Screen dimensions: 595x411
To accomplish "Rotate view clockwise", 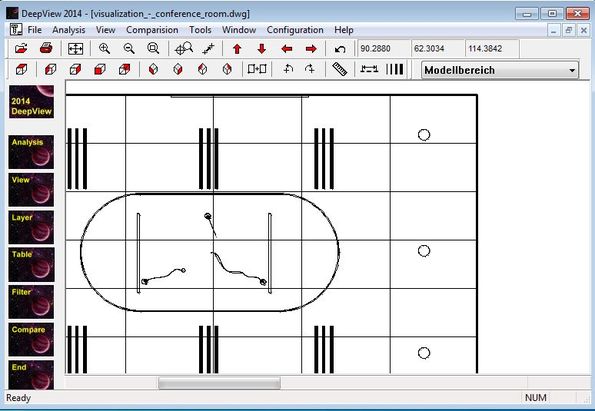I will 310,69.
